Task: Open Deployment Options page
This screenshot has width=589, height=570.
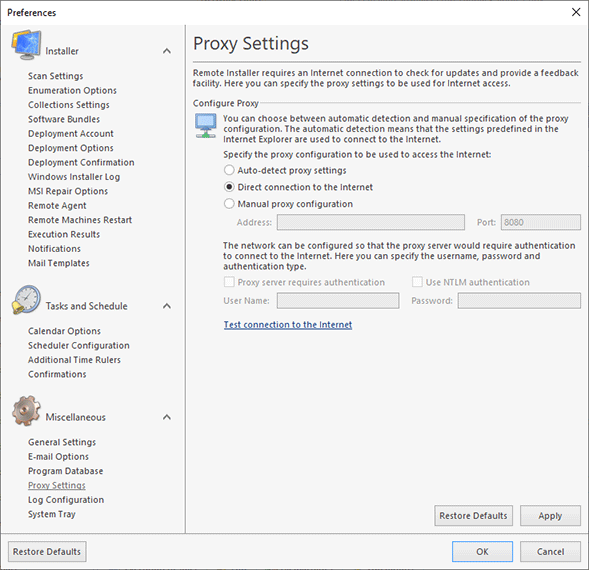Action: click(71, 148)
